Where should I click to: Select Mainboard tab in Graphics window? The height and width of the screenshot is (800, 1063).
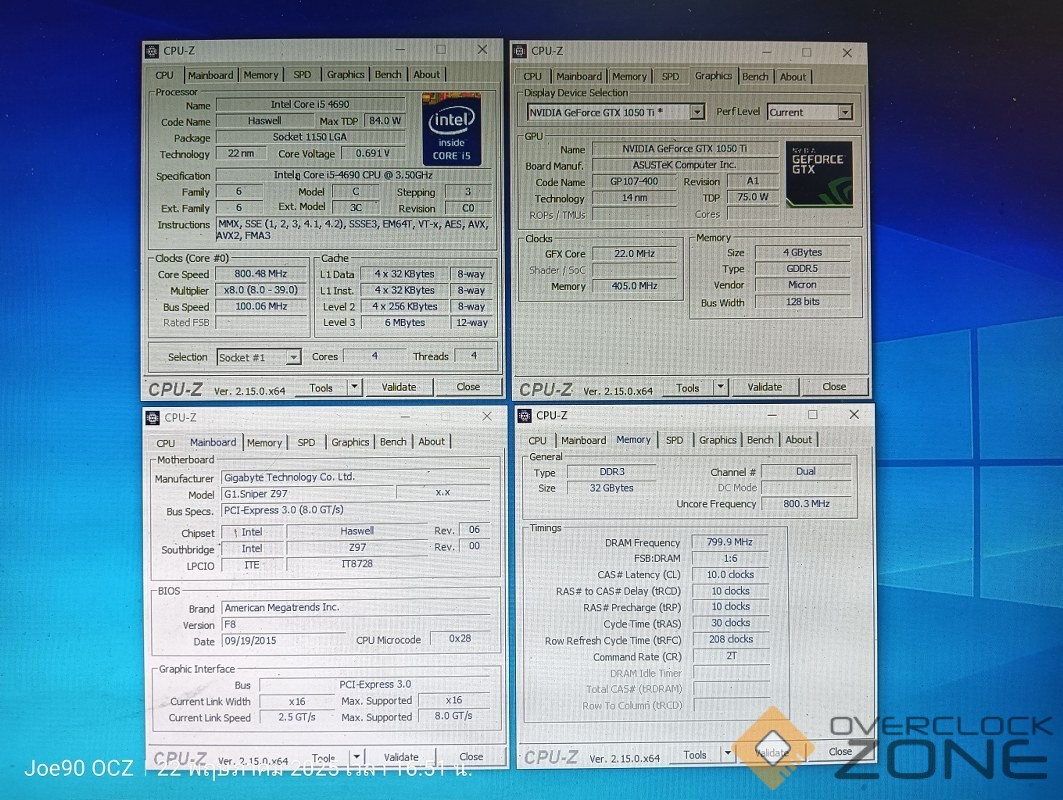point(579,77)
